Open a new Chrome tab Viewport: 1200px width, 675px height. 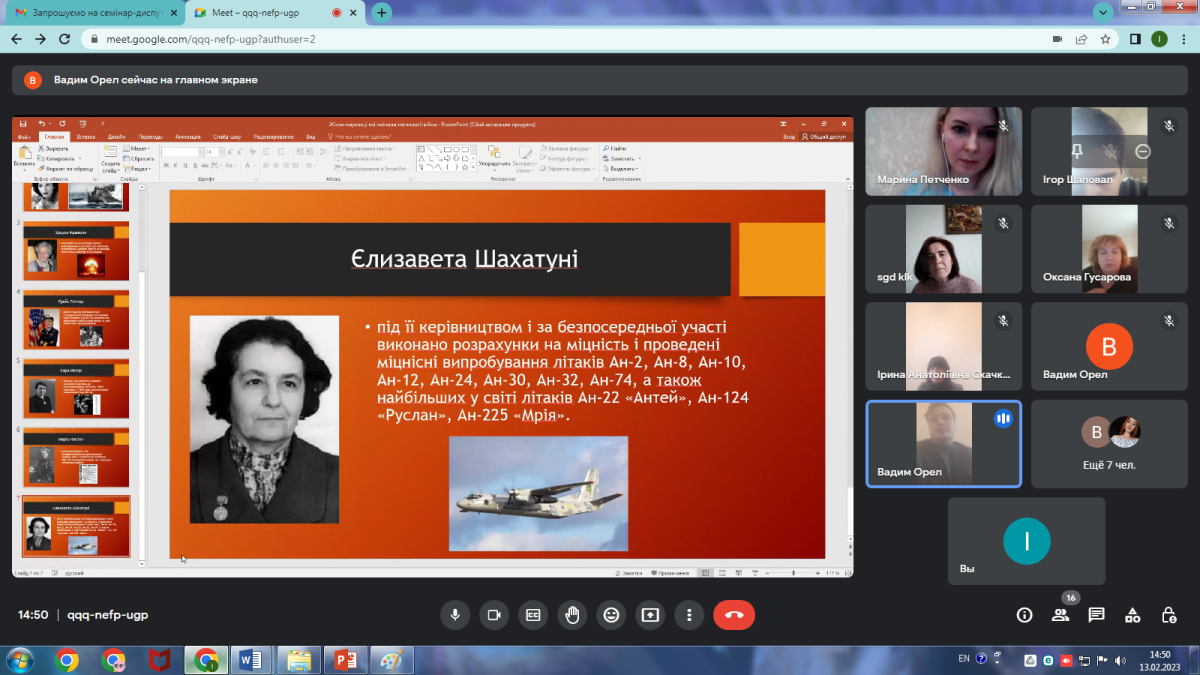coord(381,13)
